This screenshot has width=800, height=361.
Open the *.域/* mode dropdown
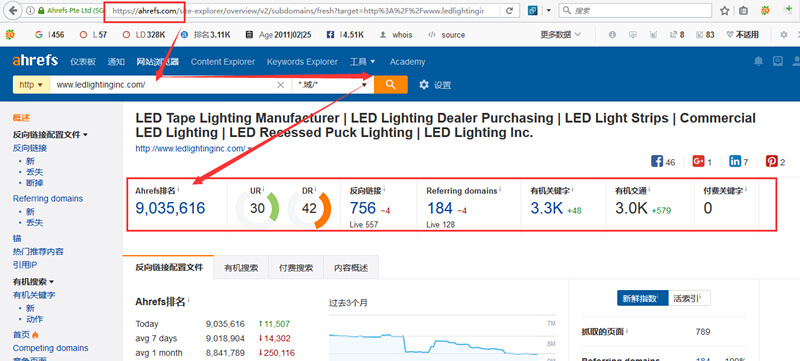(333, 85)
